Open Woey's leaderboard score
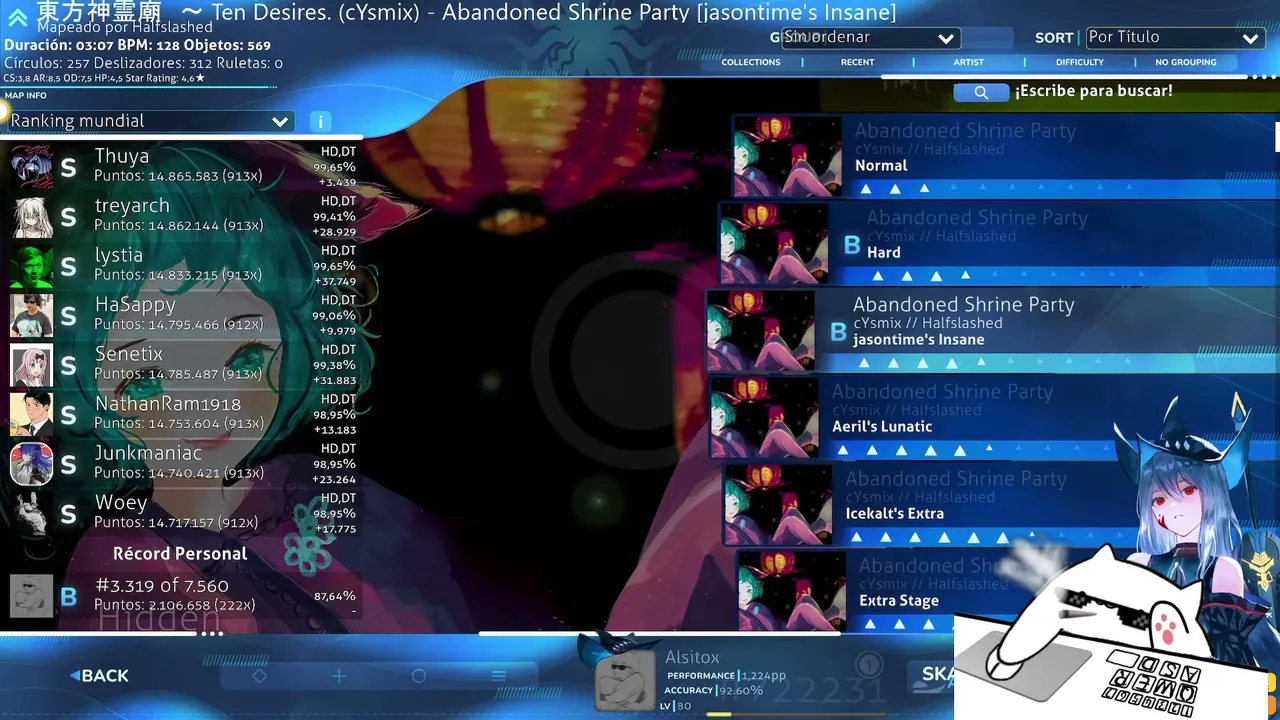Viewport: 1280px width, 720px height. click(x=183, y=514)
